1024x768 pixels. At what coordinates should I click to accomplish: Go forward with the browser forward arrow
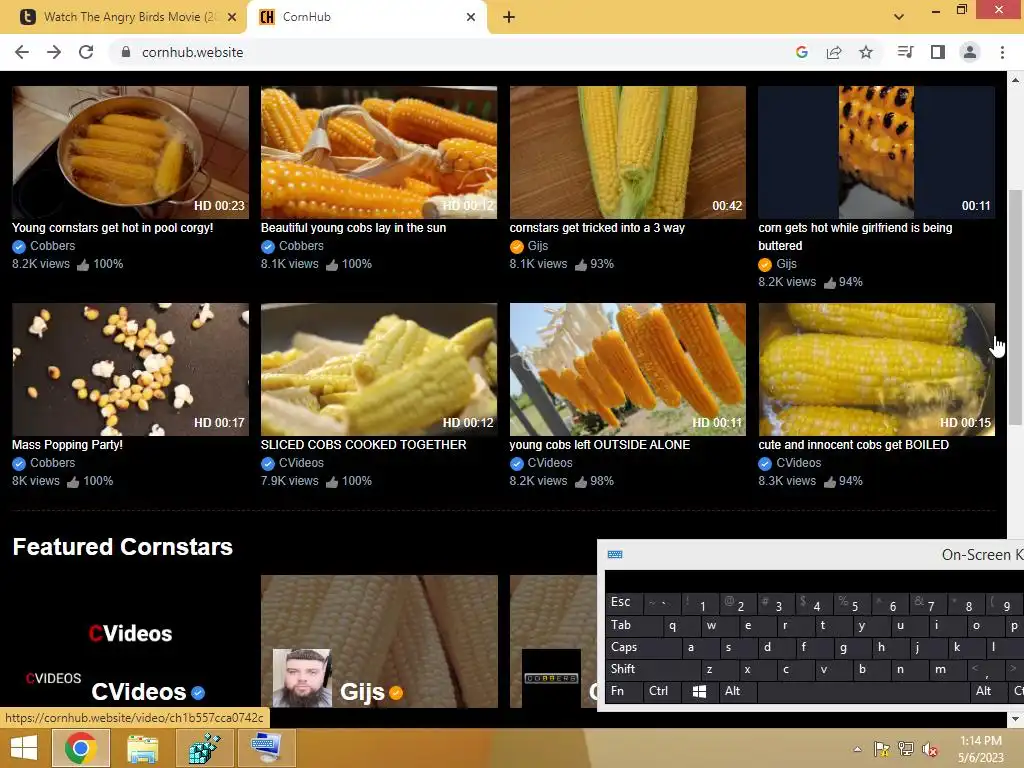coord(54,52)
